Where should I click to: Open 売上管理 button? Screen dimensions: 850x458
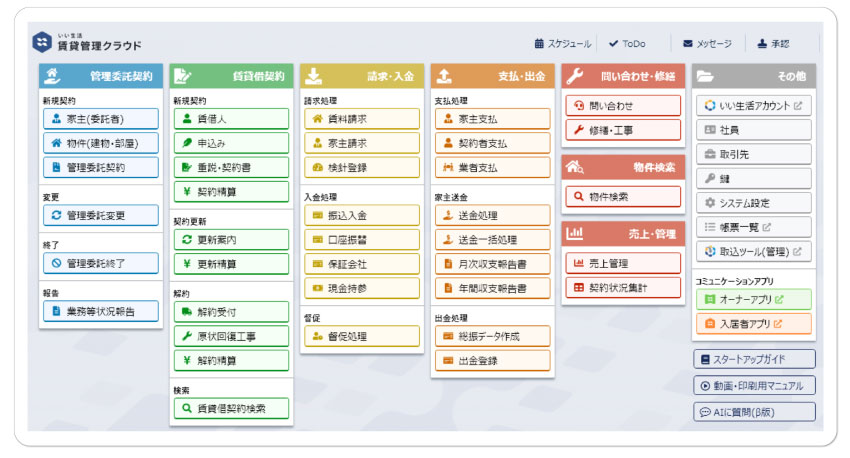pos(623,263)
